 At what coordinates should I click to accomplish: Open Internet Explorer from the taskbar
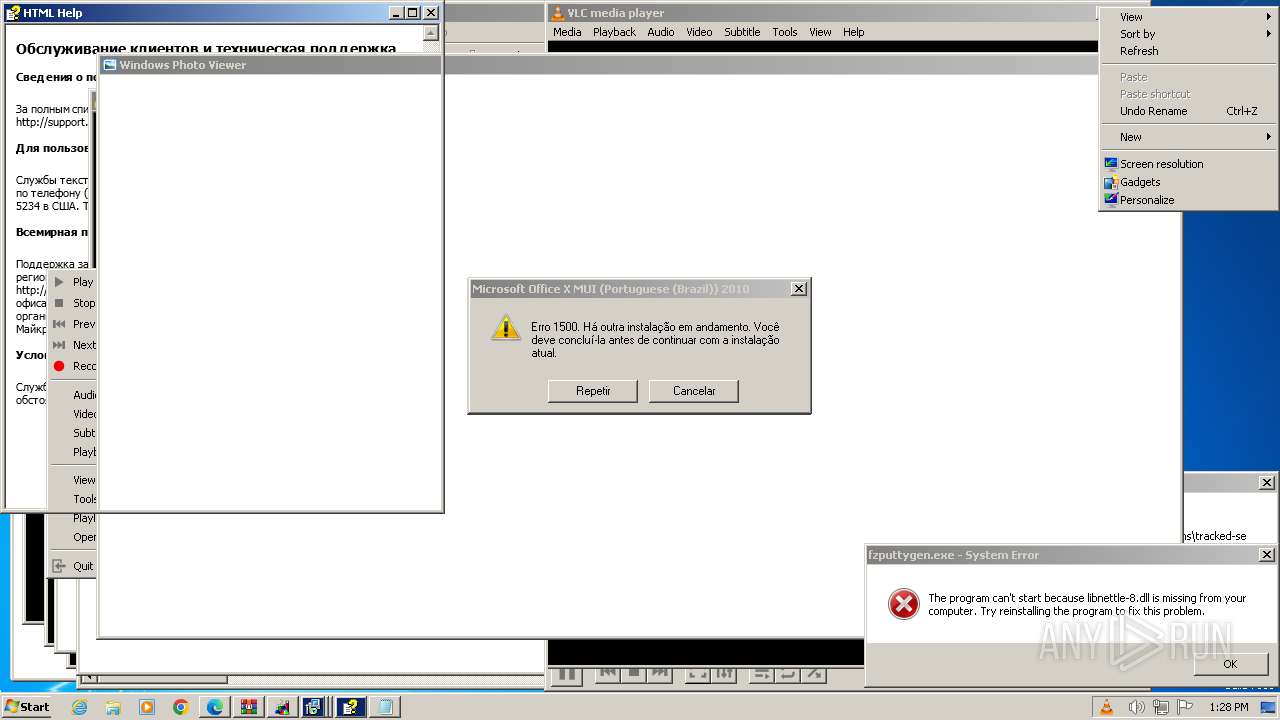[79, 707]
